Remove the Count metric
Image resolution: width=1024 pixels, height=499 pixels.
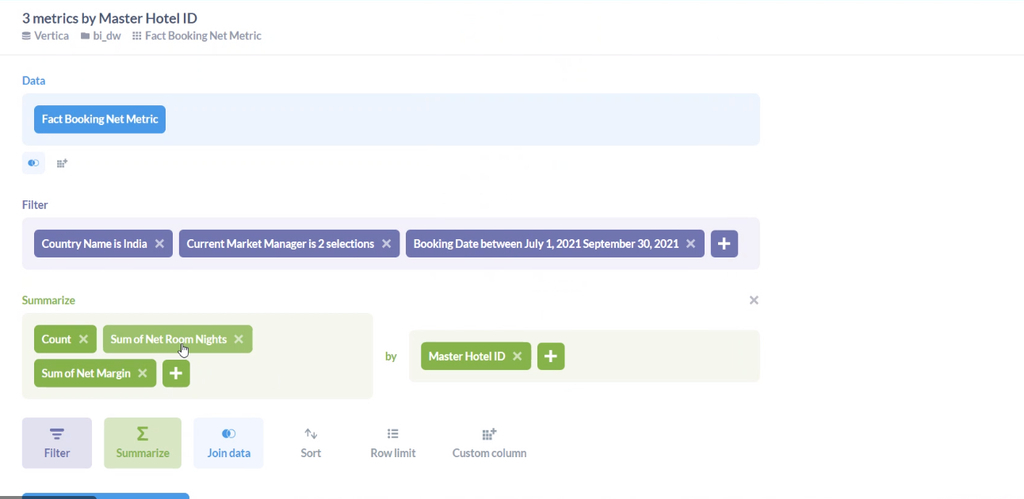pos(83,339)
